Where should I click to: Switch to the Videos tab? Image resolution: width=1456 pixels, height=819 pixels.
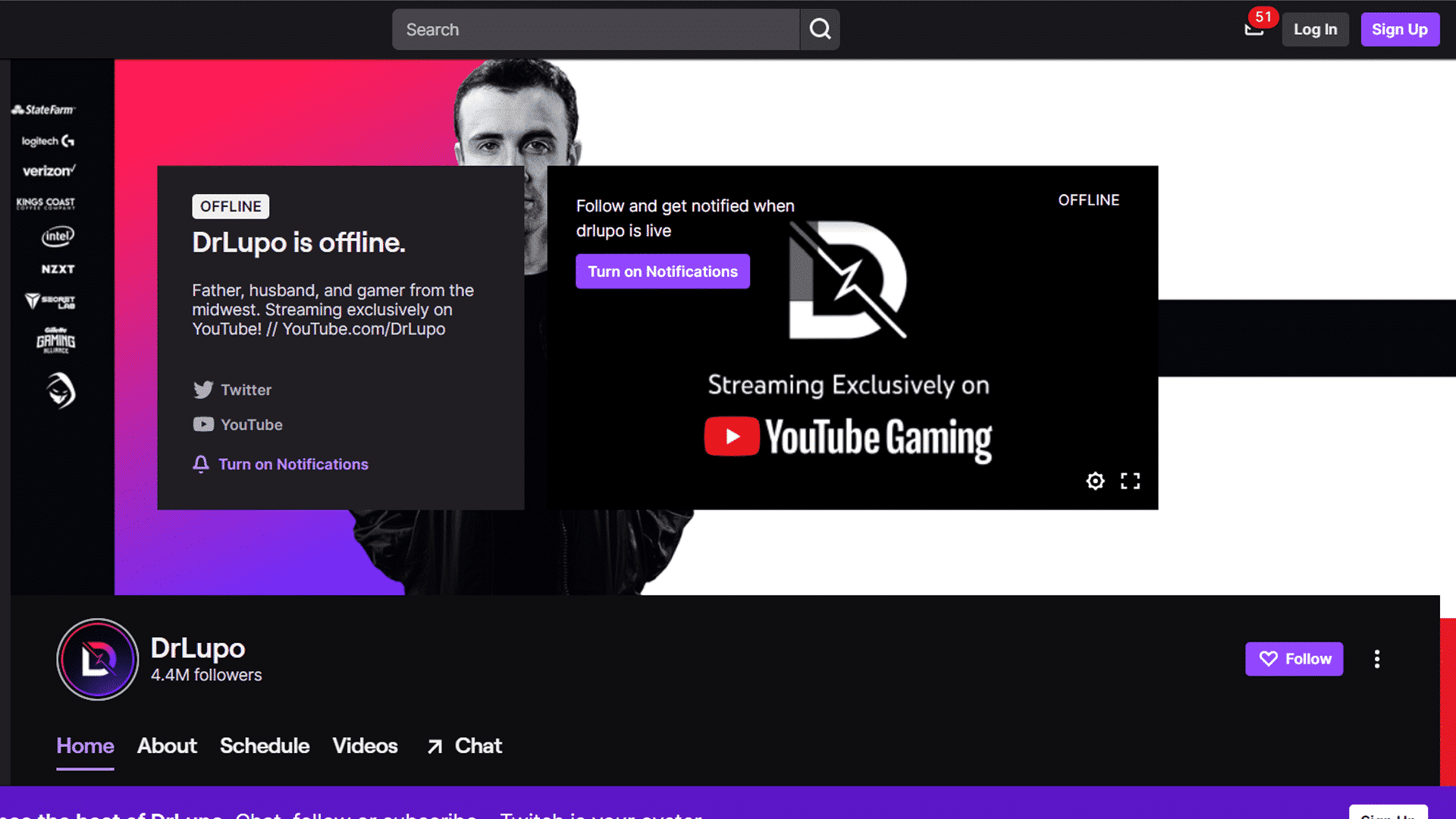pos(365,745)
